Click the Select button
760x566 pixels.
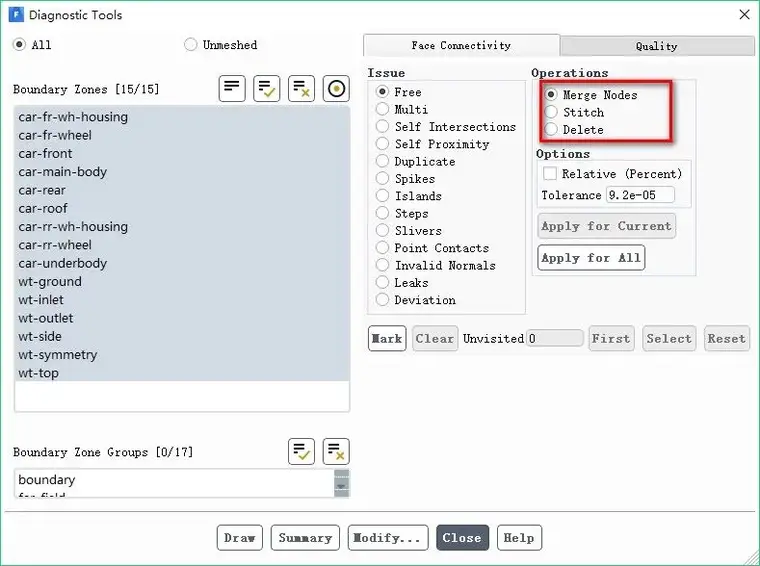pos(669,338)
